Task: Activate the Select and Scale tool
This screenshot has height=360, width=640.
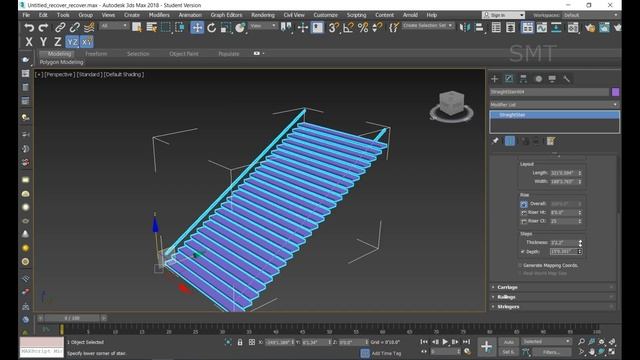Action: 226,28
